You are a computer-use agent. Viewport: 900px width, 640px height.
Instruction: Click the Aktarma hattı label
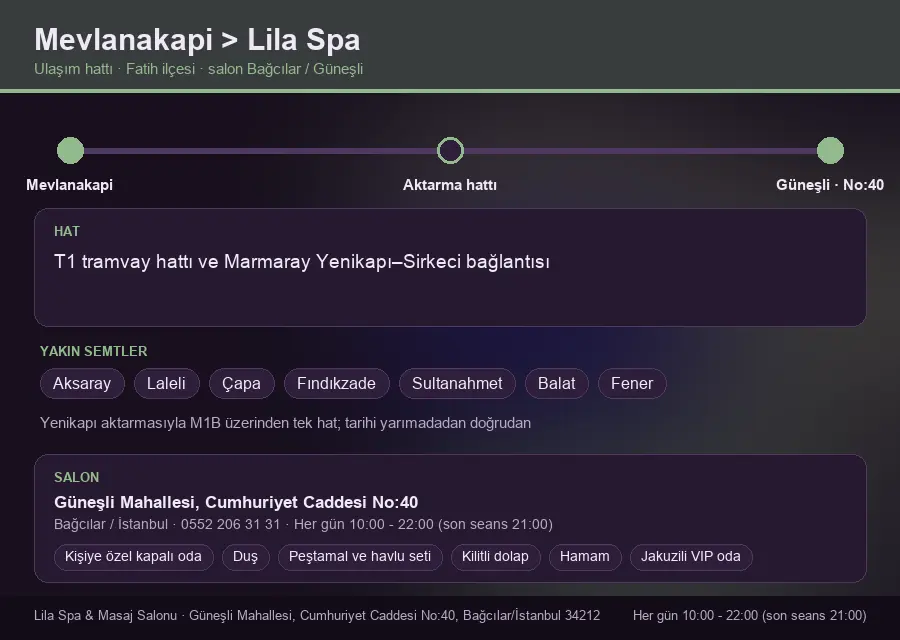450,185
